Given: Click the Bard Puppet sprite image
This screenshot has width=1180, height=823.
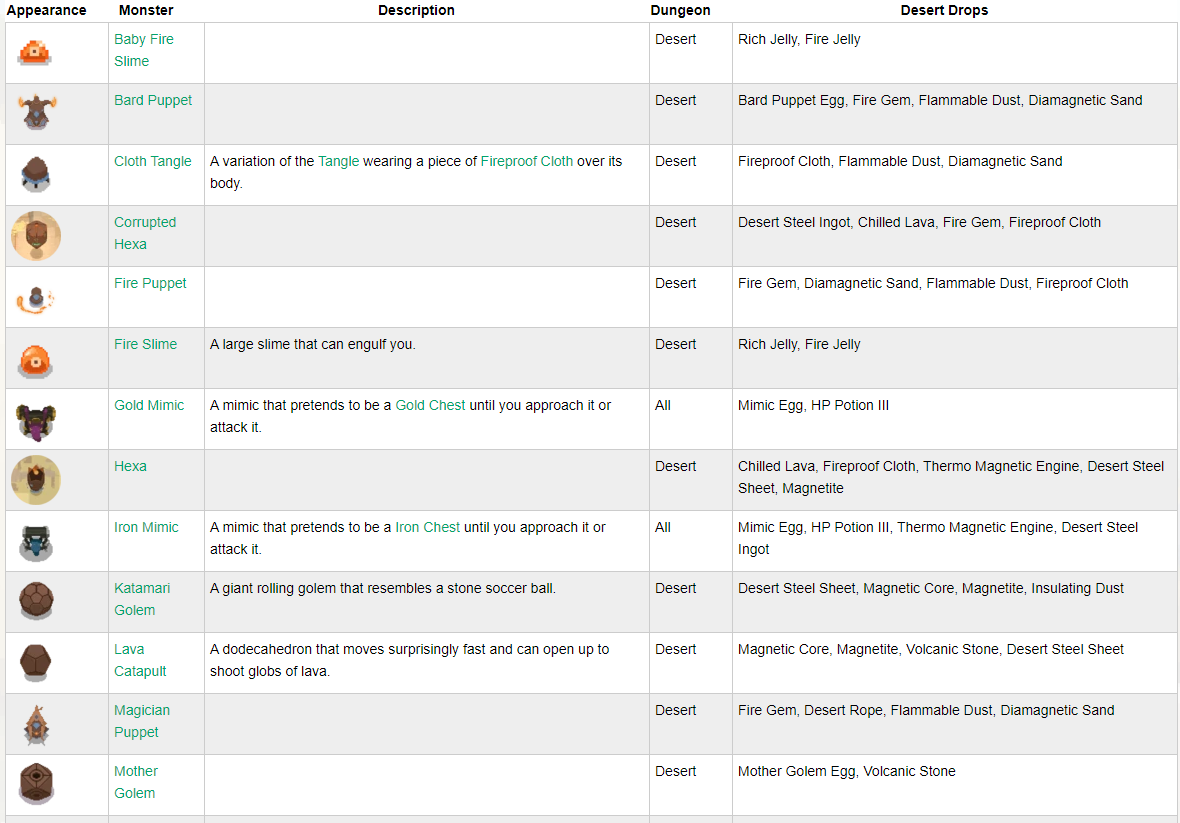Looking at the screenshot, I should tap(37, 112).
